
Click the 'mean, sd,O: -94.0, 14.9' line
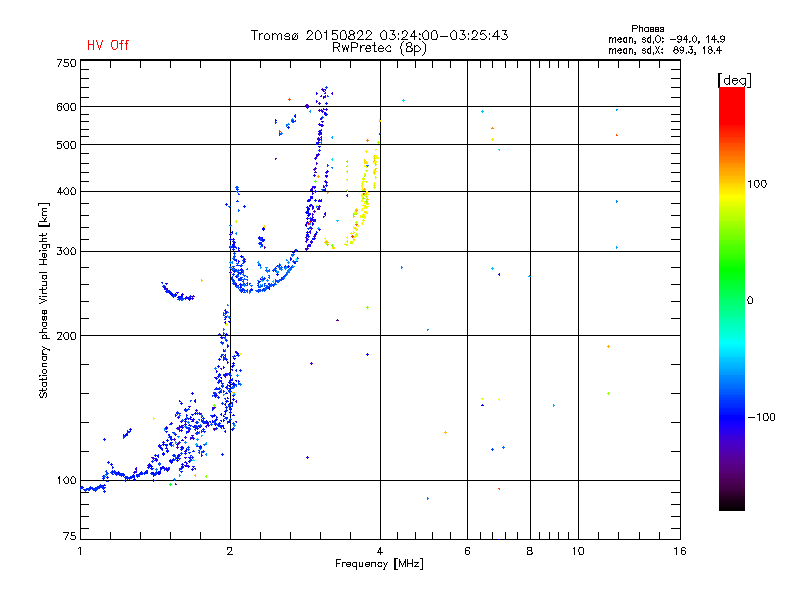[x=666, y=39]
